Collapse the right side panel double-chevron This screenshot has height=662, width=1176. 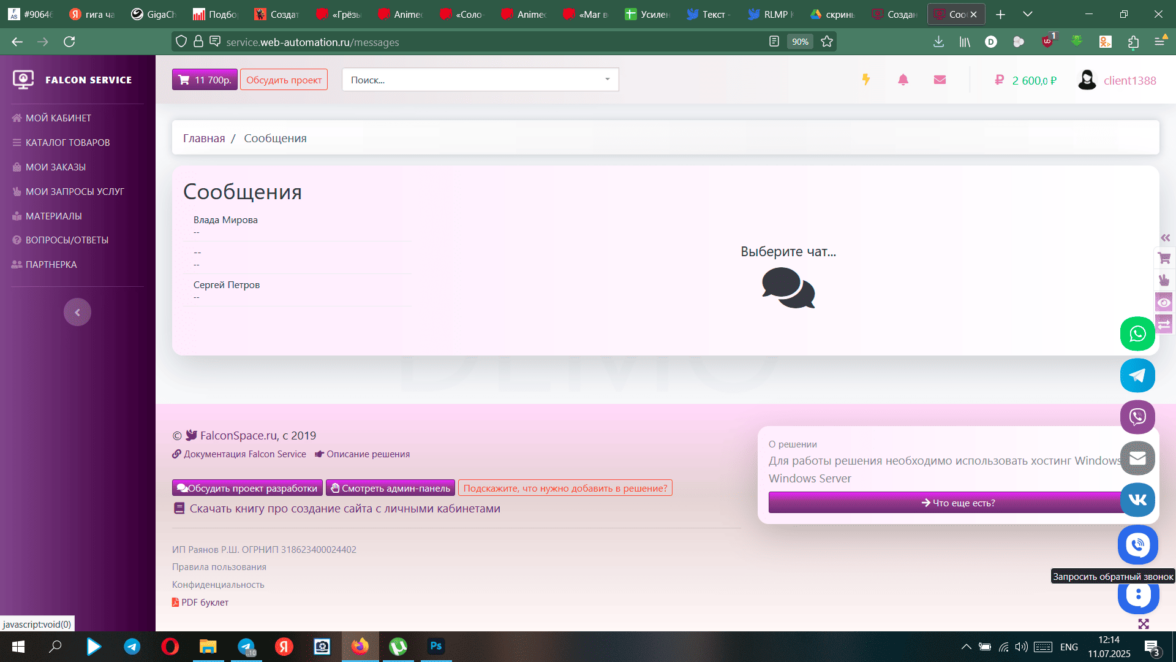[x=1165, y=238]
